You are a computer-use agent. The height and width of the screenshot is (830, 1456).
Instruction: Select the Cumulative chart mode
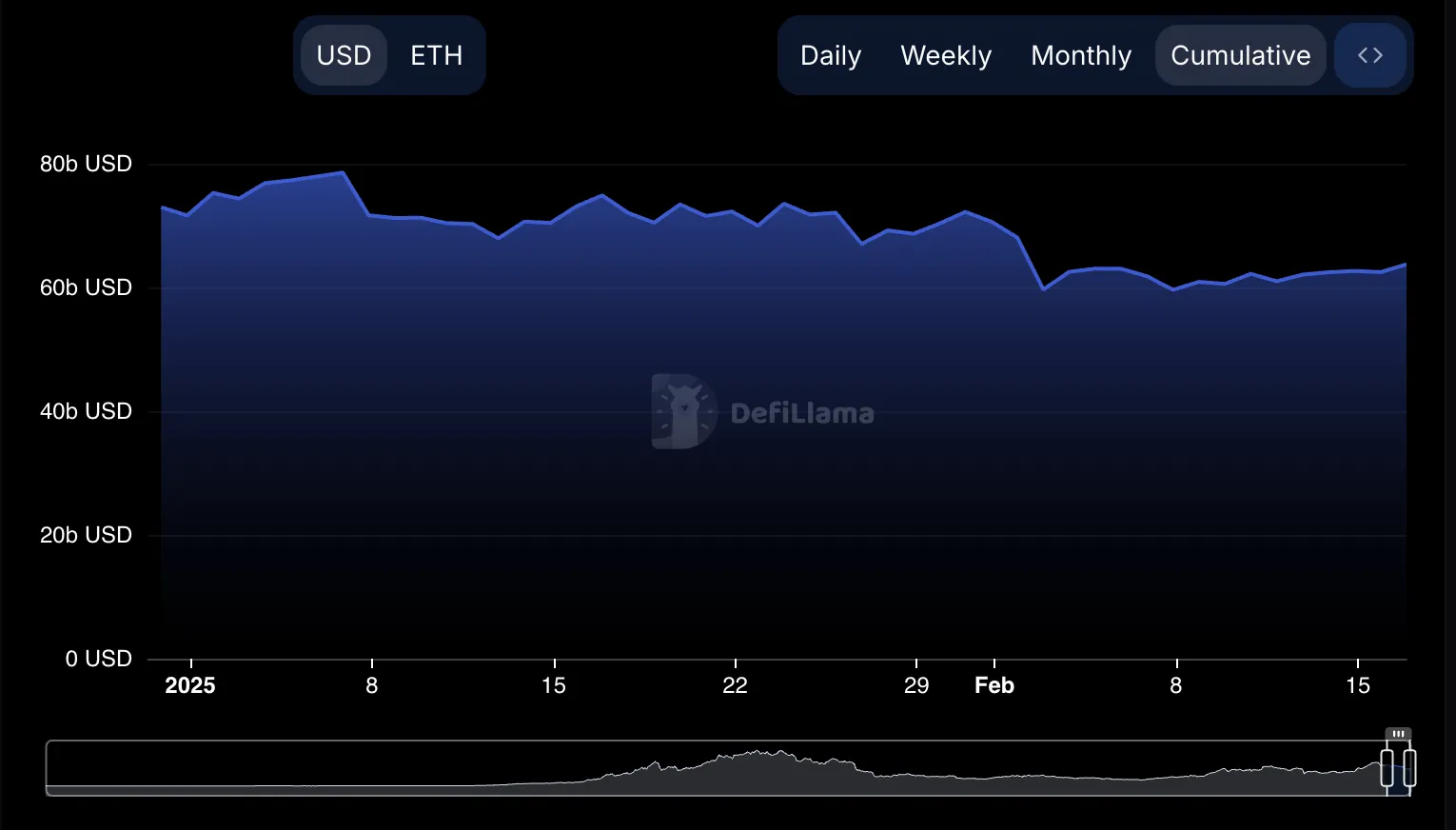coord(1239,56)
